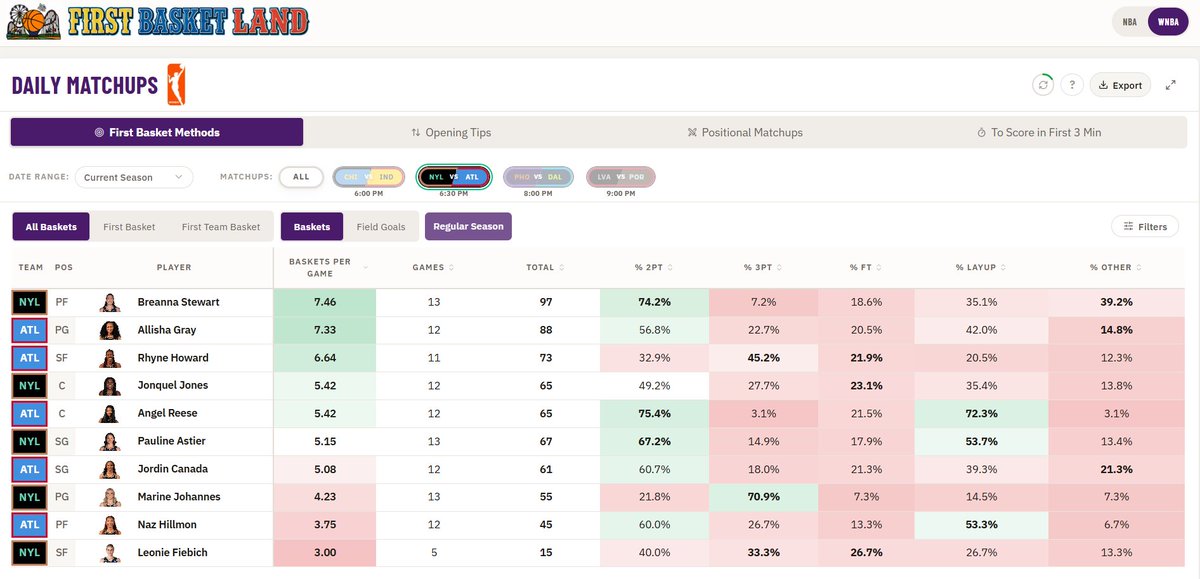This screenshot has width=1200, height=579.
Task: Export the table data
Action: coord(1120,85)
